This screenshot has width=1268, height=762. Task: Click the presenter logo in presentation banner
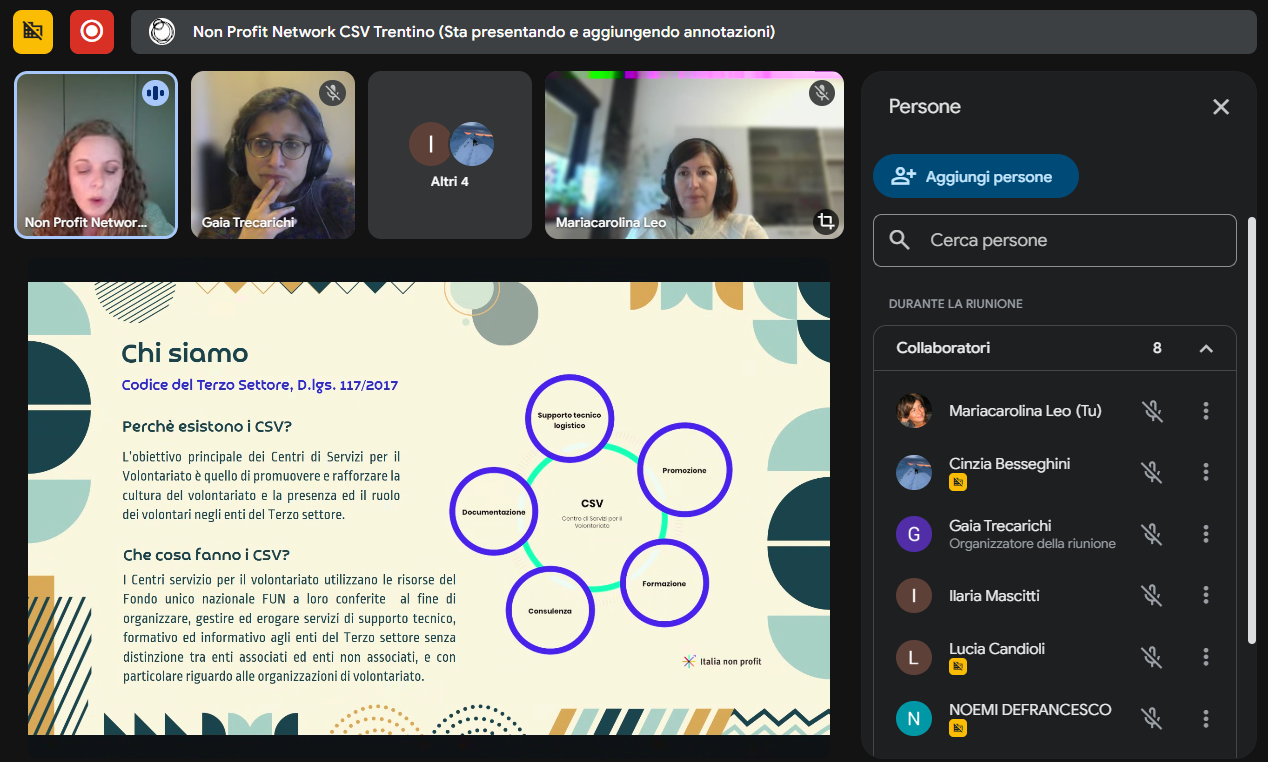pos(162,32)
